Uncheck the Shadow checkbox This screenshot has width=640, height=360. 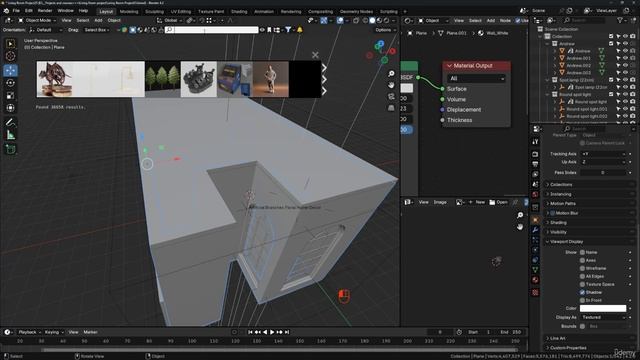(582, 292)
